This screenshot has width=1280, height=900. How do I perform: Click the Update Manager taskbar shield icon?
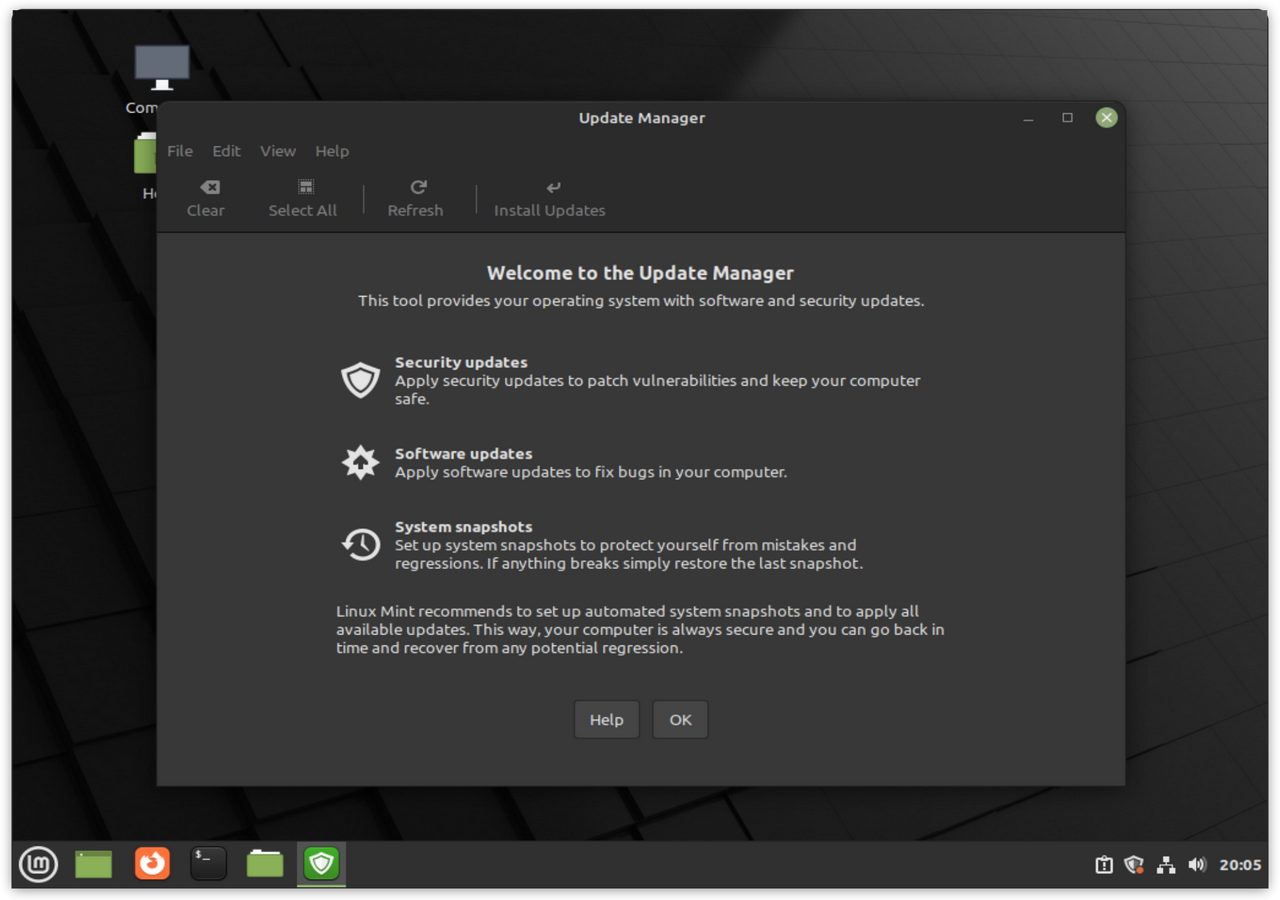321,864
